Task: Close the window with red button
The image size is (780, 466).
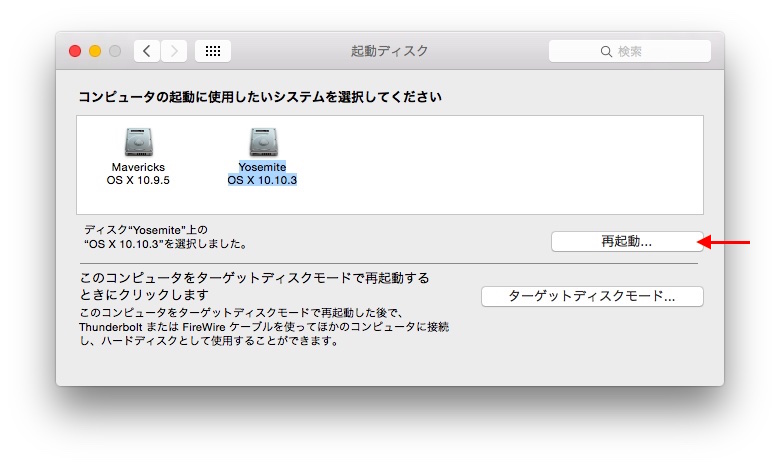Action: [x=75, y=51]
